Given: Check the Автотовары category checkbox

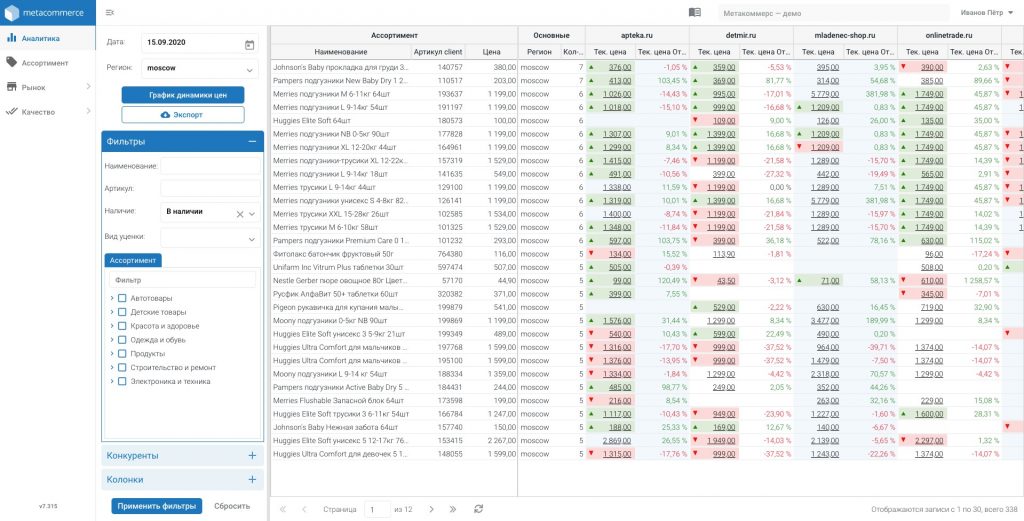Looking at the screenshot, I should [x=122, y=298].
